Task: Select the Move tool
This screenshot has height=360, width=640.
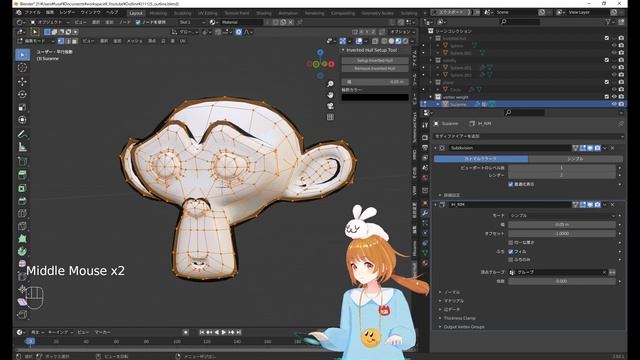Action: click(x=22, y=82)
